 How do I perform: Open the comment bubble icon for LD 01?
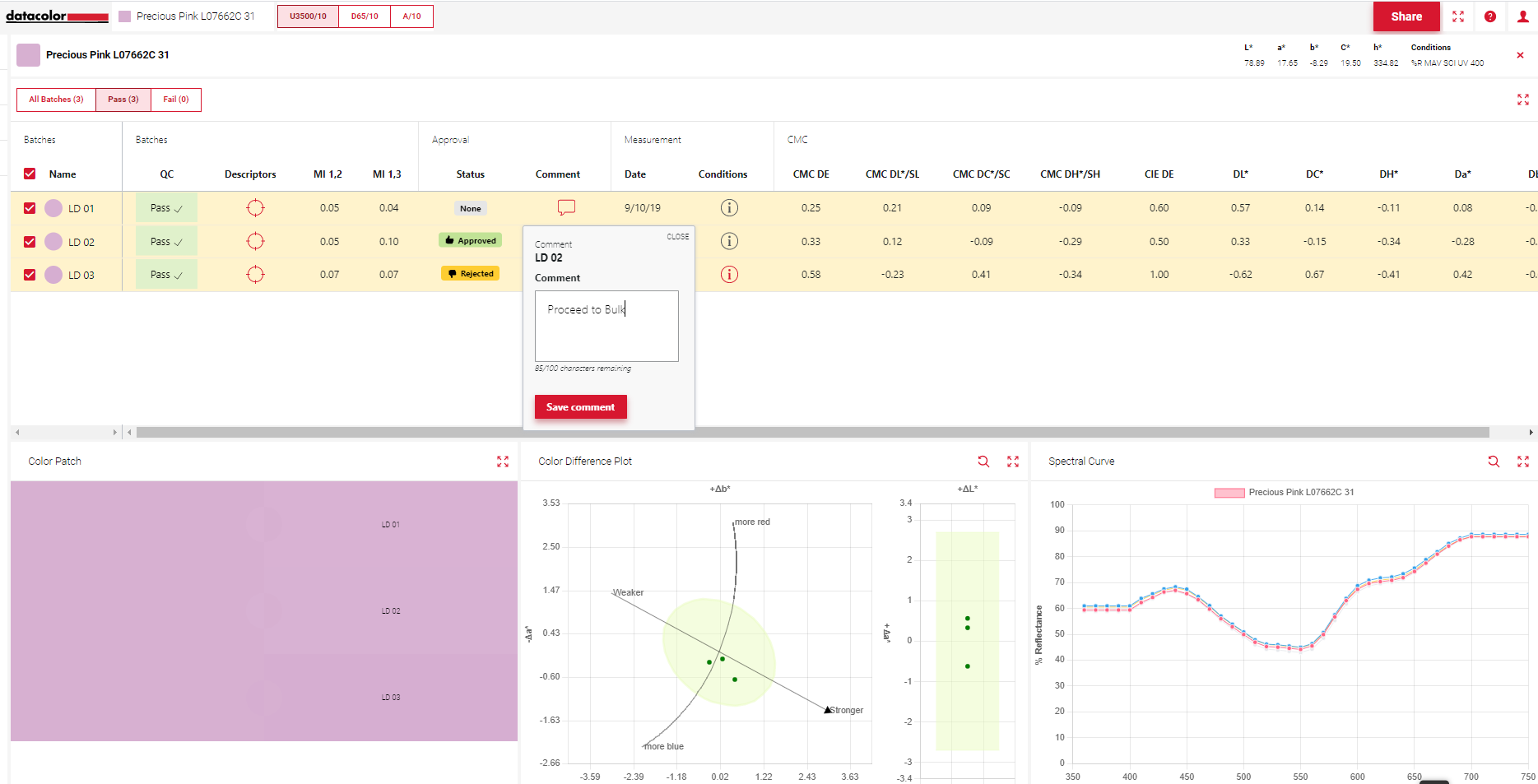pyautogui.click(x=566, y=208)
